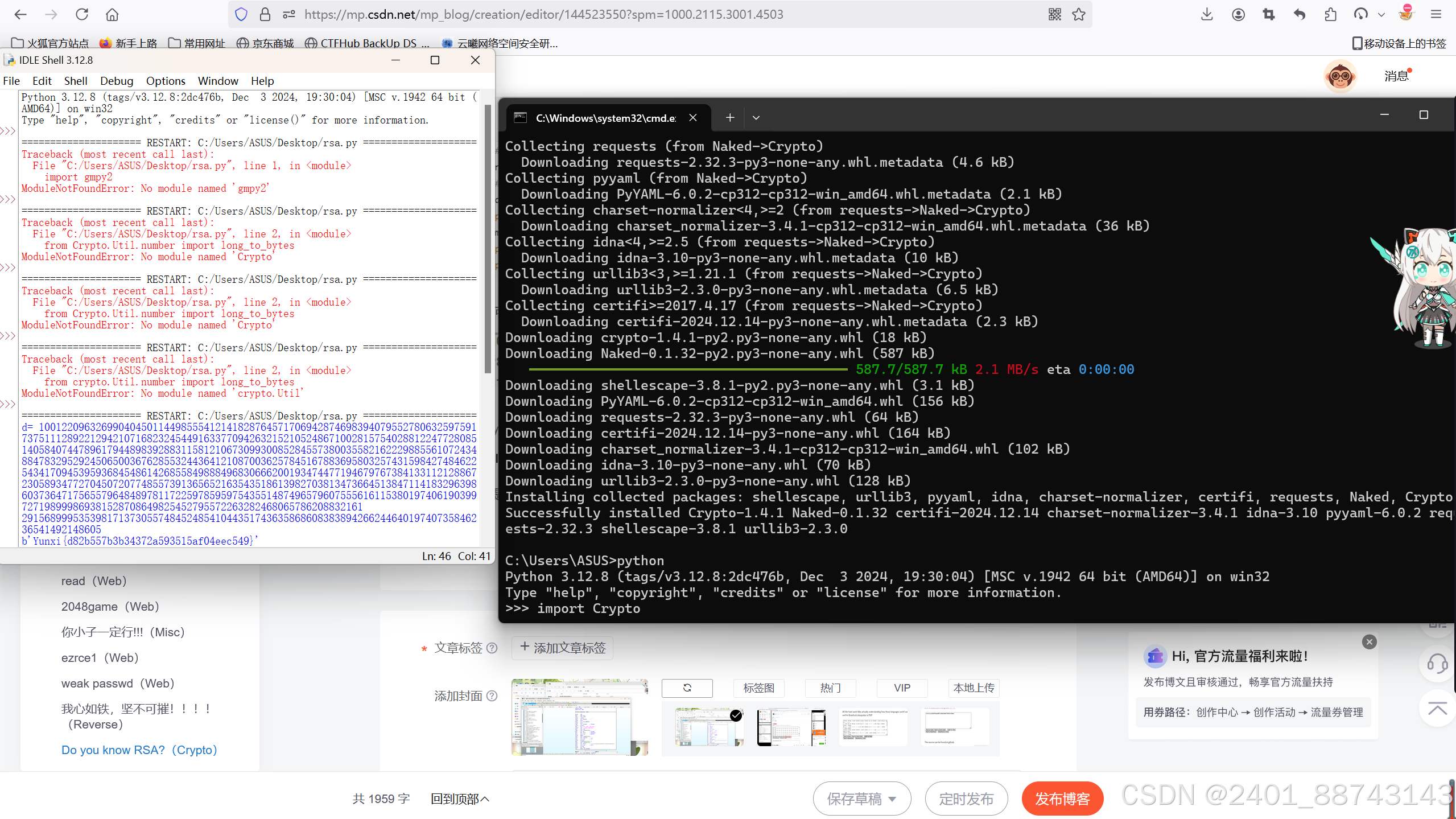This screenshot has height=819, width=1456.
Task: Open the downloads arrow icon
Action: pyautogui.click(x=1207, y=14)
